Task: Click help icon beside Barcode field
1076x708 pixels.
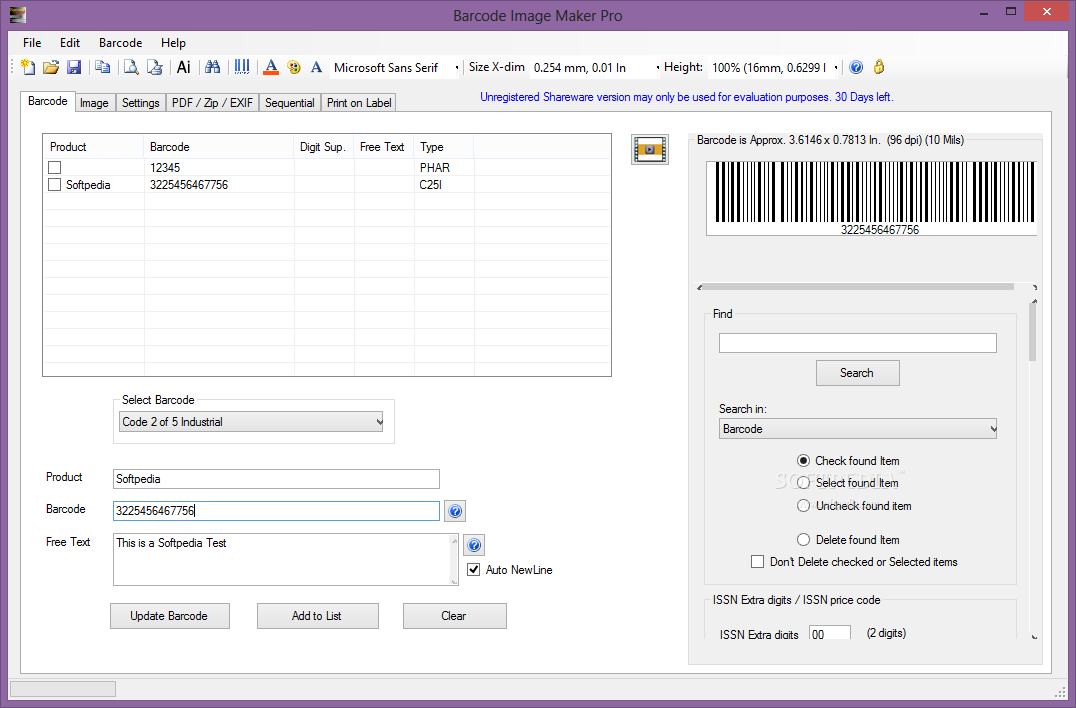Action: [455, 511]
